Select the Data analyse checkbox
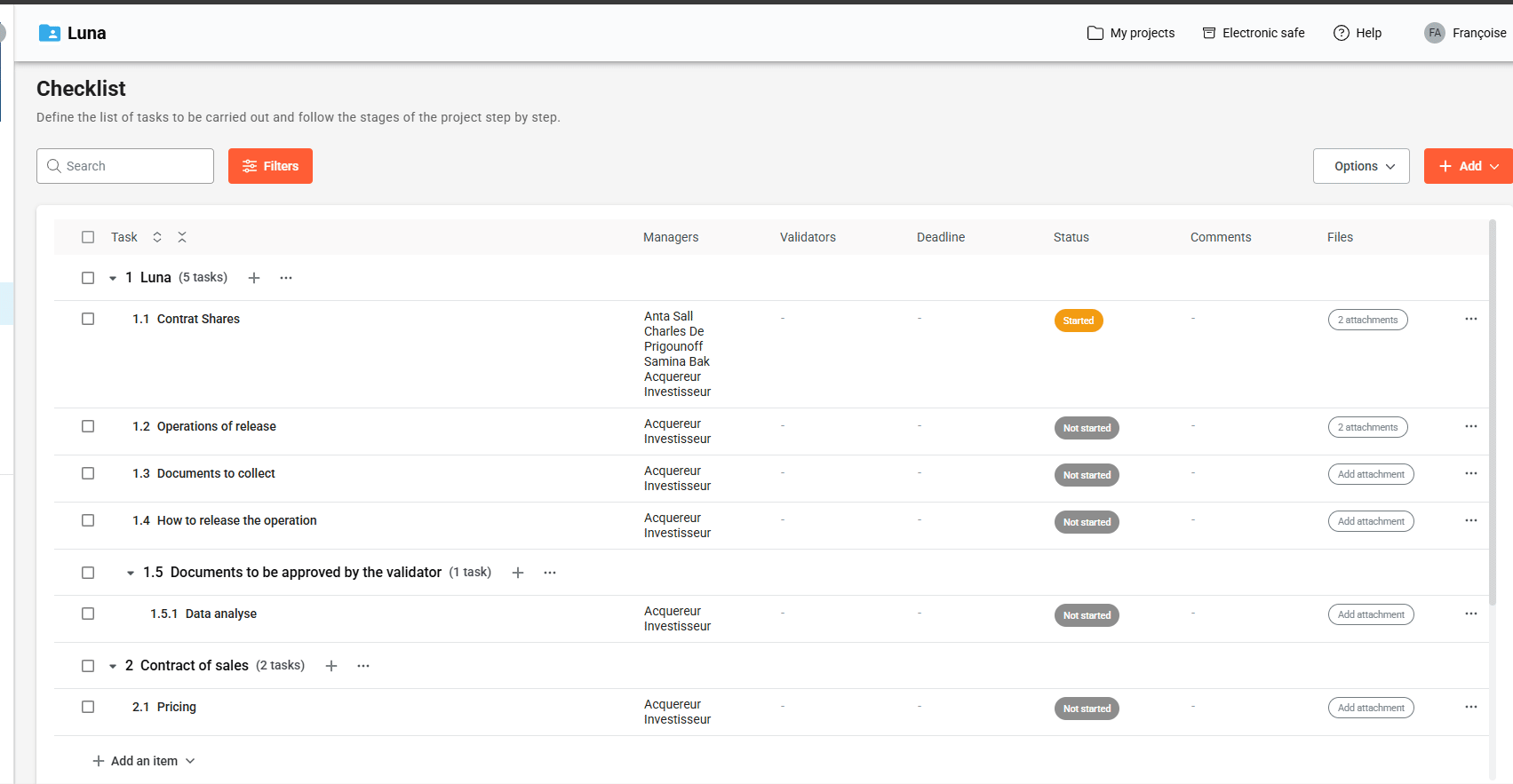Viewport: 1513px width, 784px height. click(88, 614)
